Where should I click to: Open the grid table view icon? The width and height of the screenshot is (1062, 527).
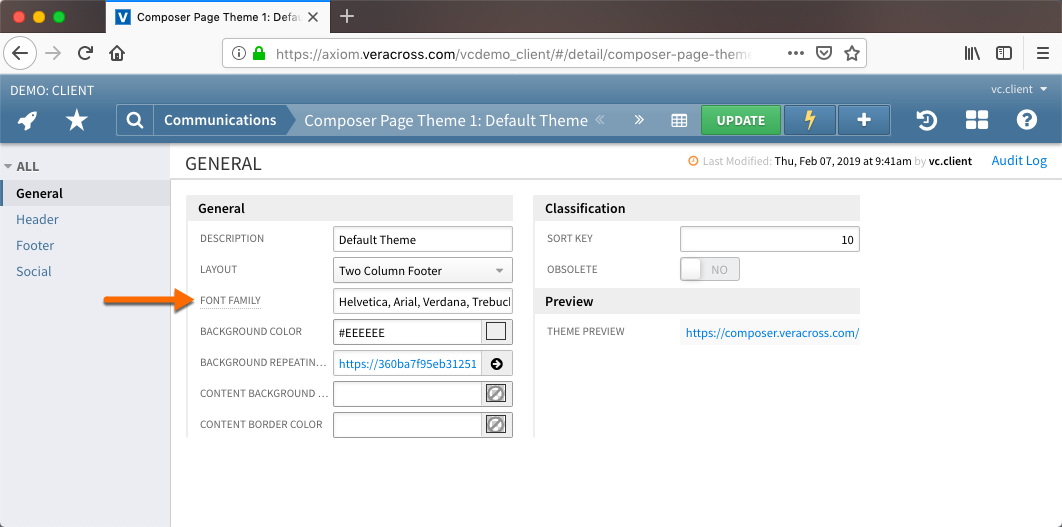pyautogui.click(x=679, y=120)
